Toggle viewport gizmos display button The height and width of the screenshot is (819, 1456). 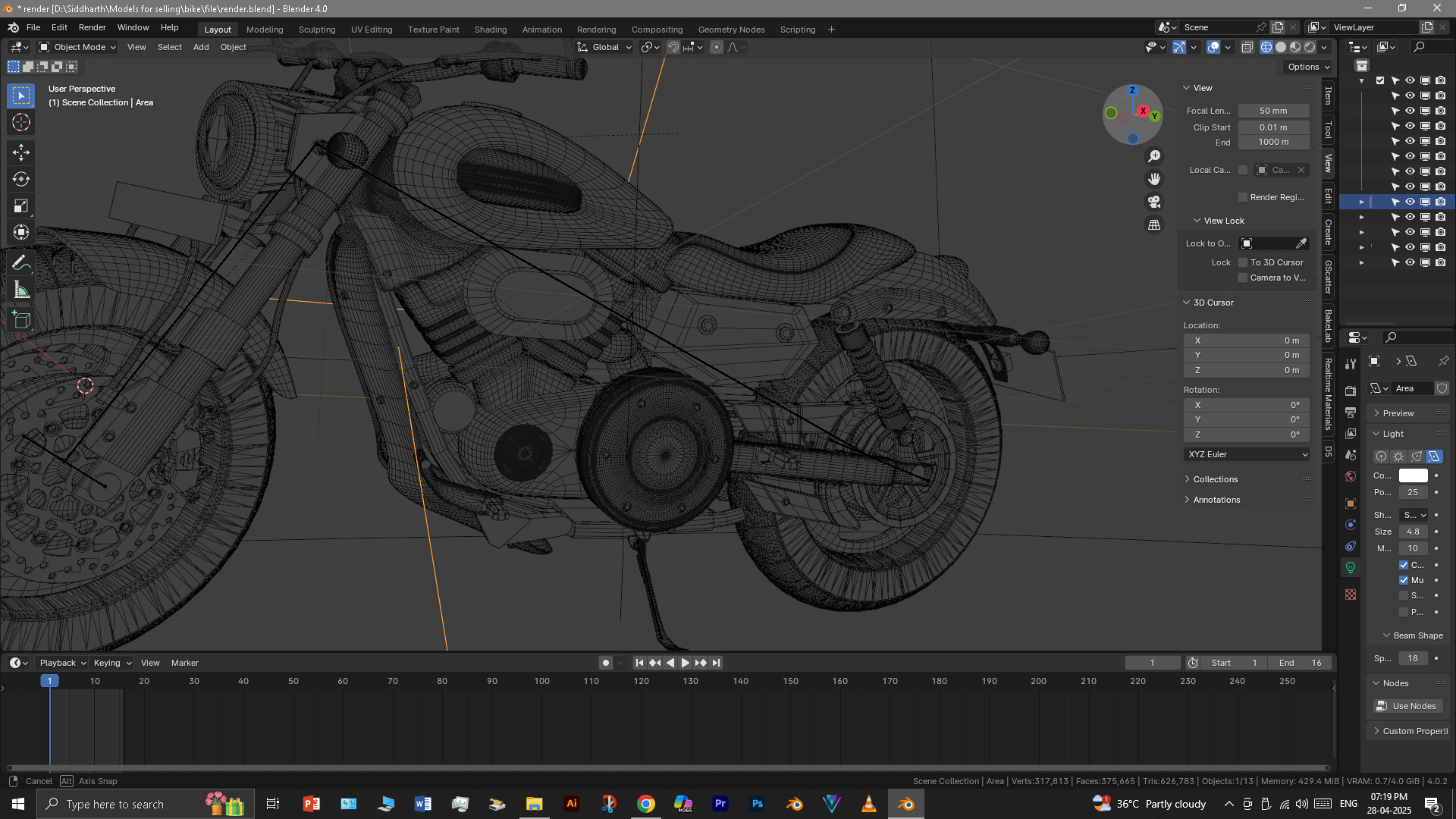[1179, 47]
